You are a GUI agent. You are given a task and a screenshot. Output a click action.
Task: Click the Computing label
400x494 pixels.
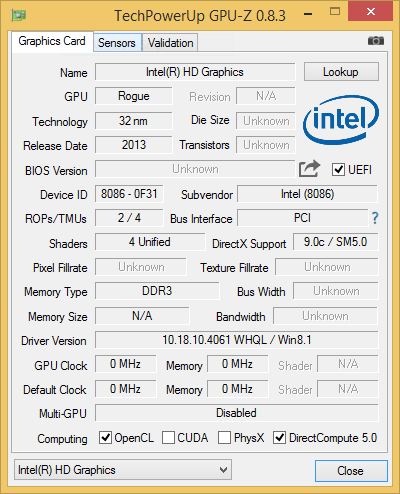pyautogui.click(x=62, y=439)
